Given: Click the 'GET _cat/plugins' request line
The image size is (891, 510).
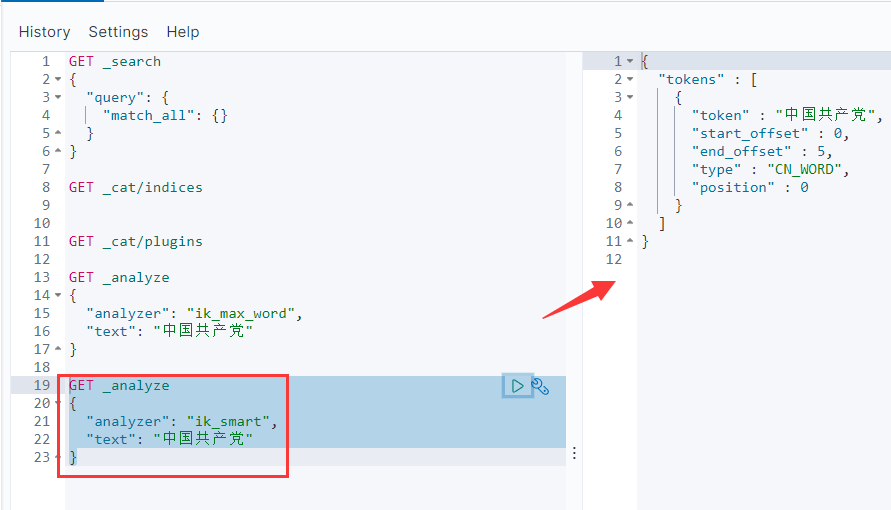Looking at the screenshot, I should [x=135, y=241].
